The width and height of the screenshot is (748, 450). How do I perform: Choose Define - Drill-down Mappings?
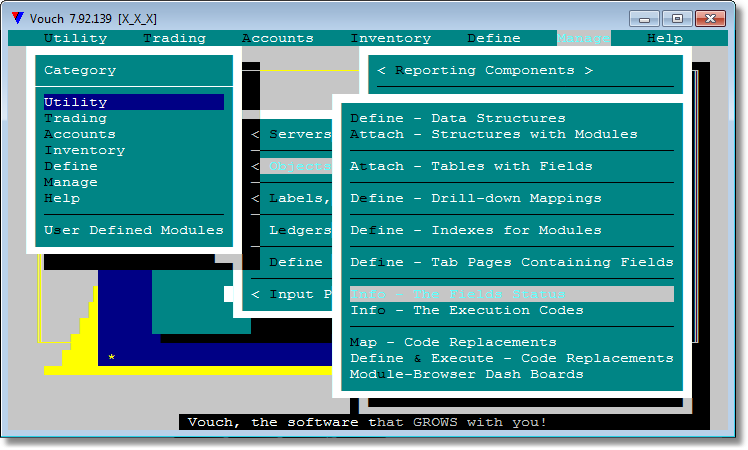point(476,198)
